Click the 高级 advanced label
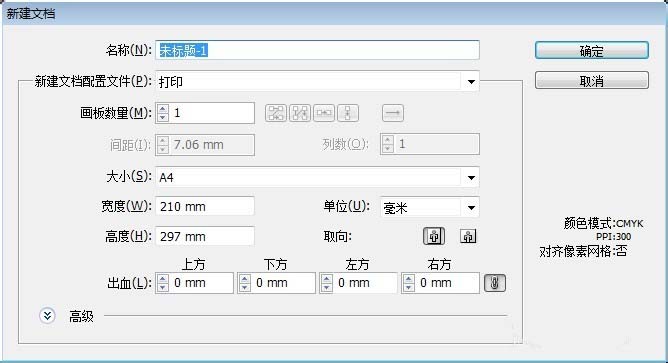Screen dimensions: 668x363 pyautogui.click(x=81, y=316)
